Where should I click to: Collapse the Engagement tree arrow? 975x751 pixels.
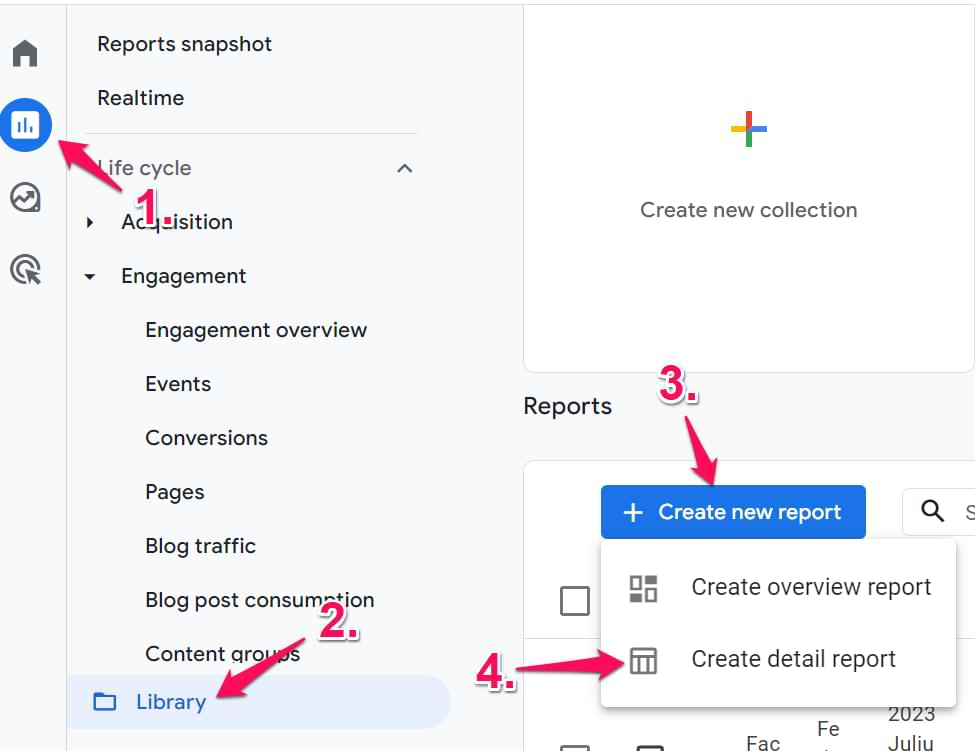point(90,276)
